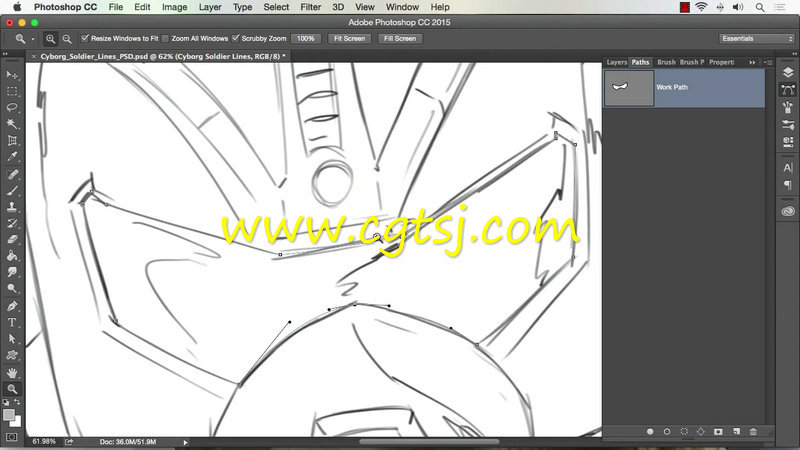
Task: Select the Path Selection tool
Action: pos(12,339)
